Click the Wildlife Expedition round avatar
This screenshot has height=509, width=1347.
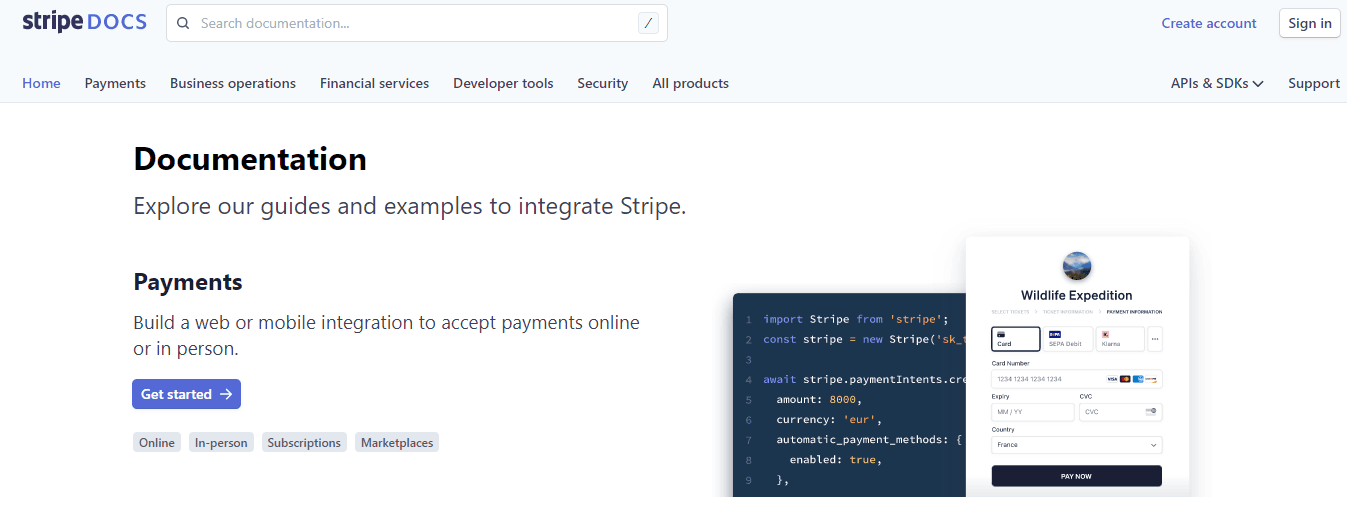coord(1077,266)
